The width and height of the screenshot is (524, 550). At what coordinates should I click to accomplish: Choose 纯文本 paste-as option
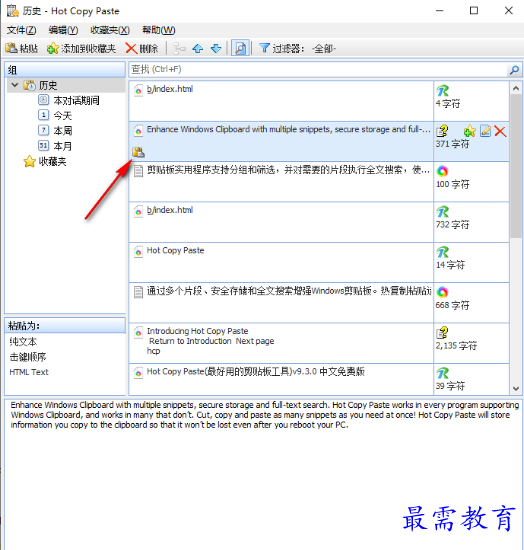coord(23,341)
